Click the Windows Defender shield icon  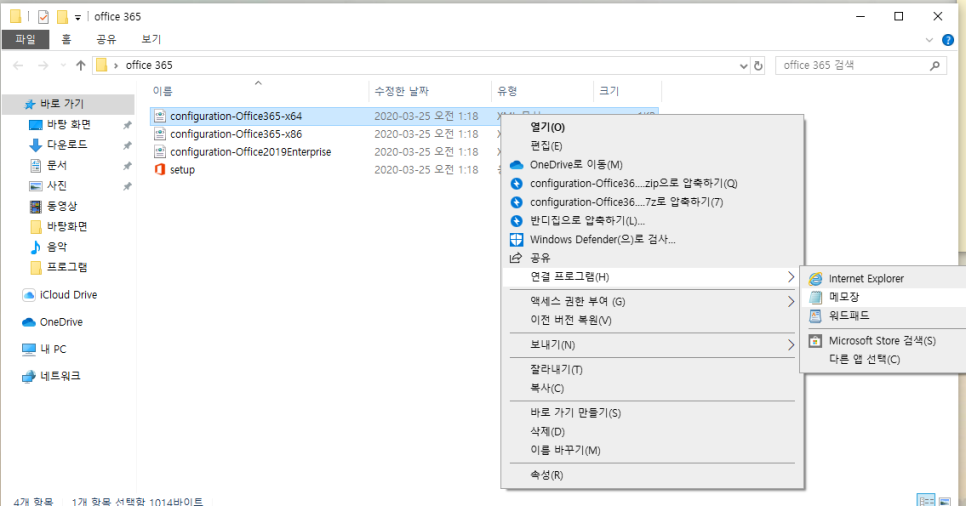(516, 239)
